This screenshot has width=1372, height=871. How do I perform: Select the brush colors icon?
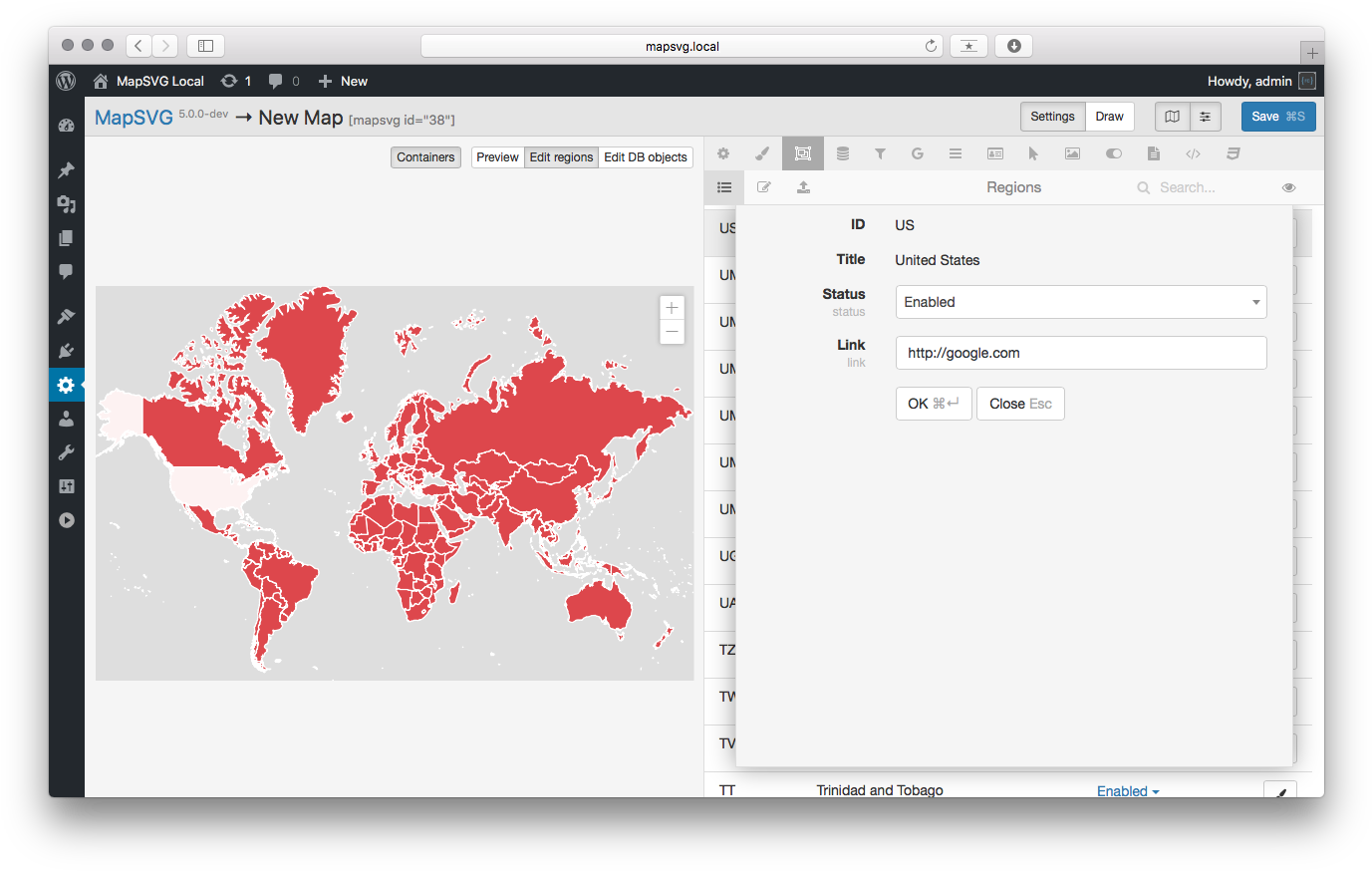pos(762,153)
